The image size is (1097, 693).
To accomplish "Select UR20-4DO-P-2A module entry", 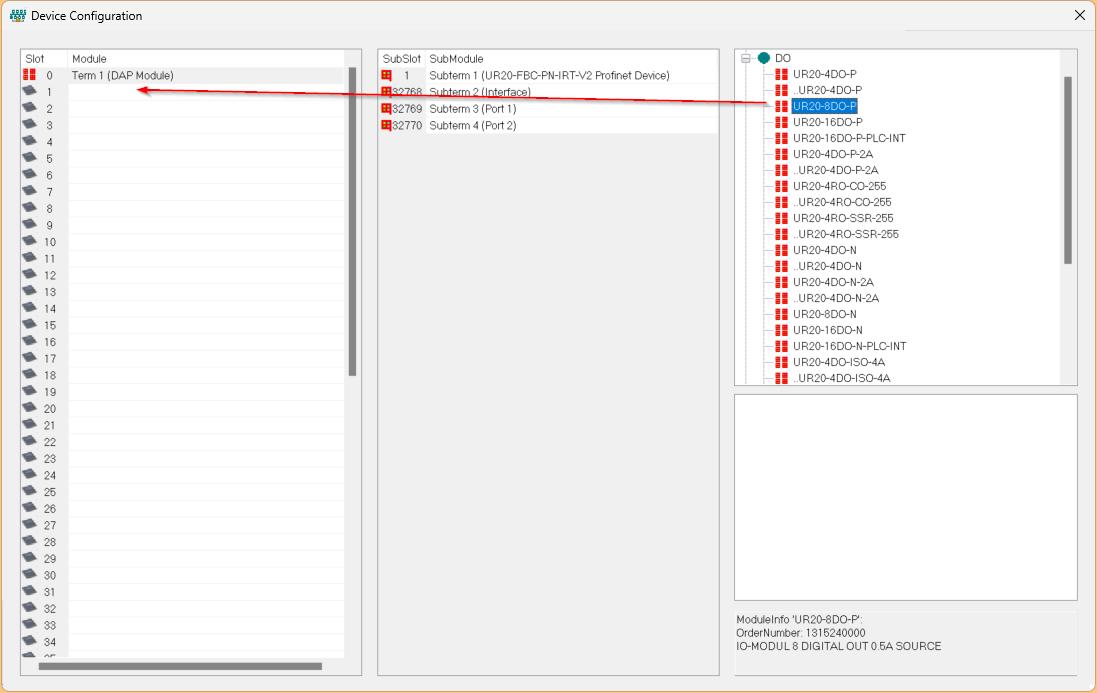I will [833, 155].
